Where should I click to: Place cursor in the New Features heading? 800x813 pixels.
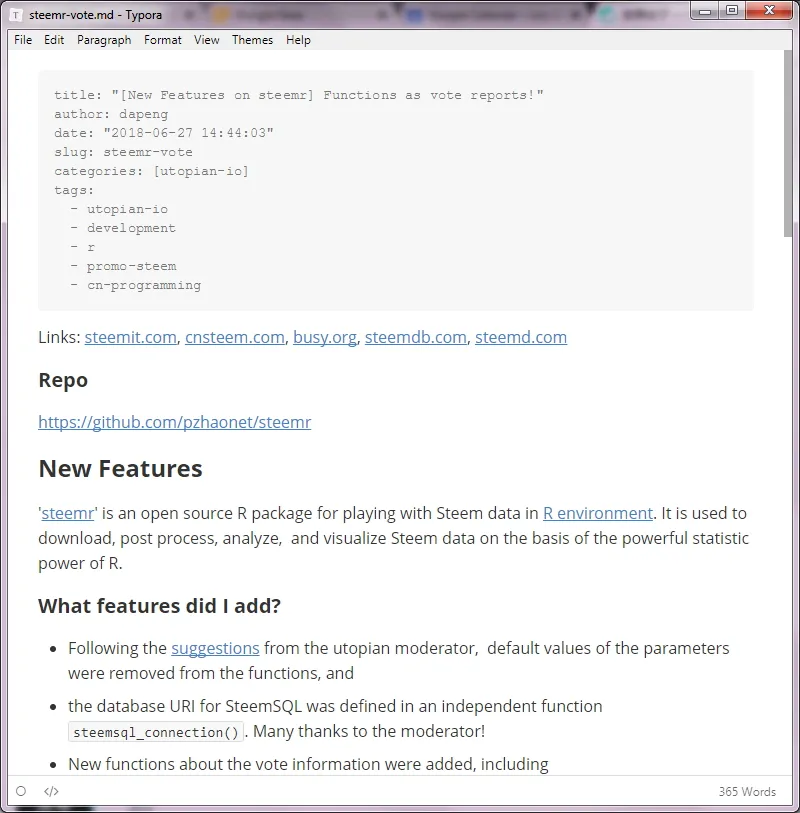120,469
